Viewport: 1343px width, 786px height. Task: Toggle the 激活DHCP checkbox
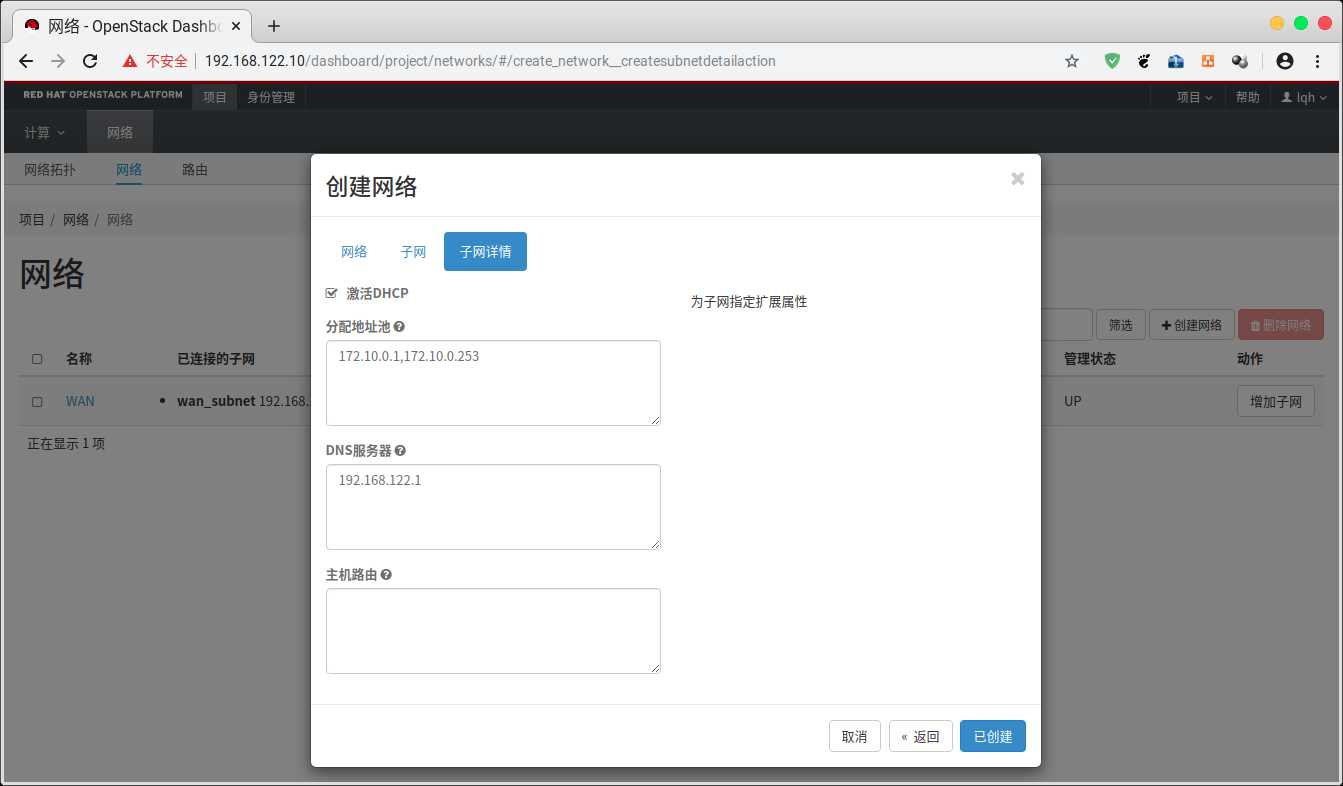pos(332,293)
